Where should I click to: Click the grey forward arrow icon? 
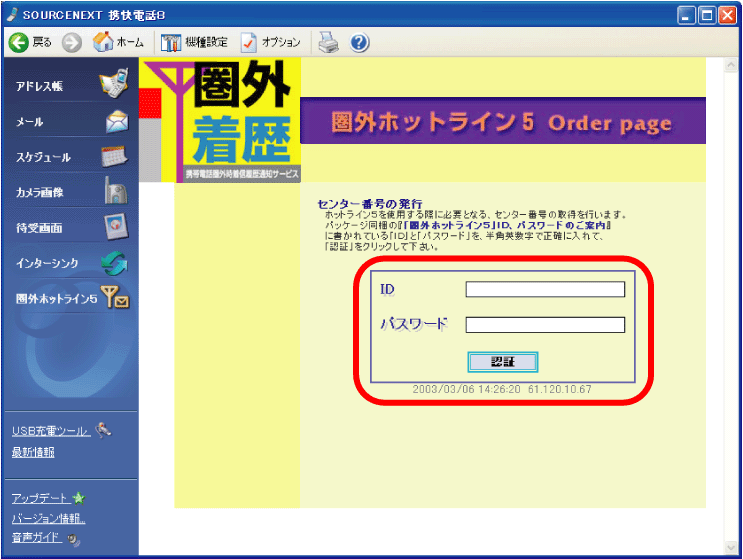pos(72,43)
